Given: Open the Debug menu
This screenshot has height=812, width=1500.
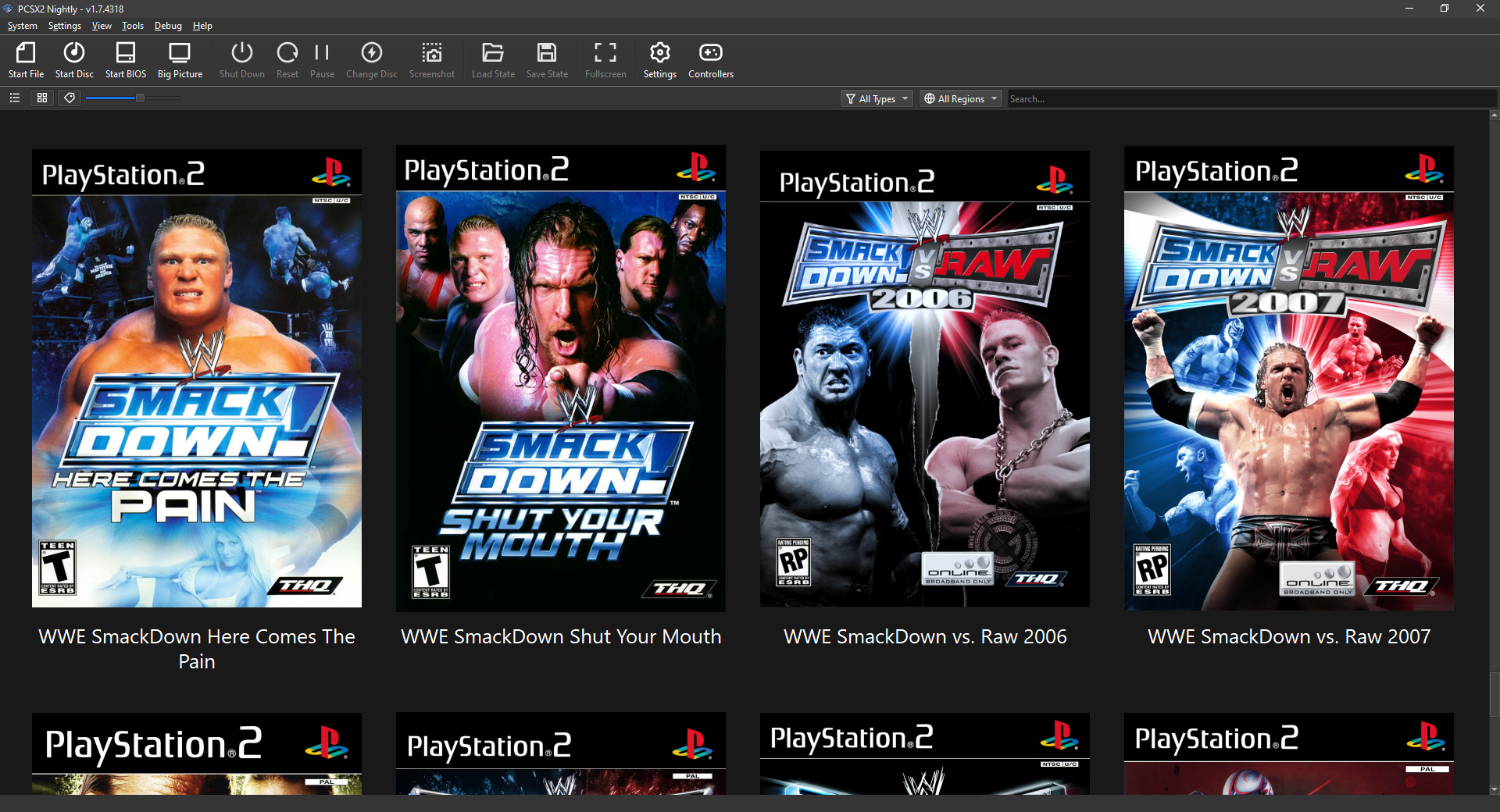Looking at the screenshot, I should click(168, 26).
